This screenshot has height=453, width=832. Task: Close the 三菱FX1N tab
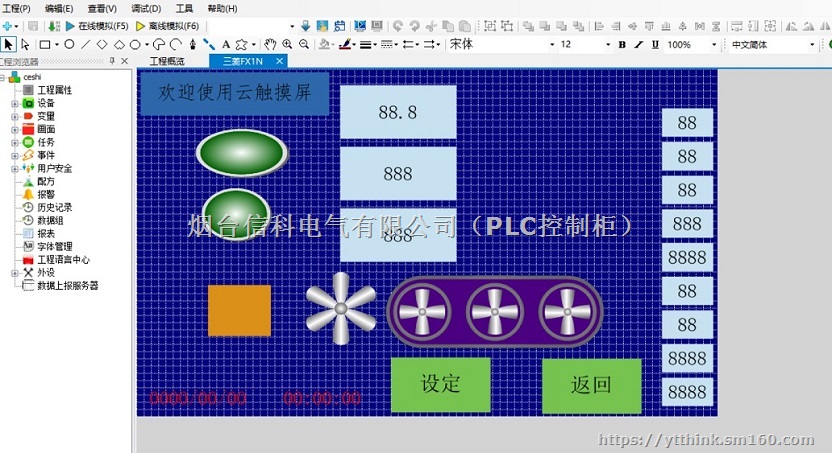click(x=280, y=62)
